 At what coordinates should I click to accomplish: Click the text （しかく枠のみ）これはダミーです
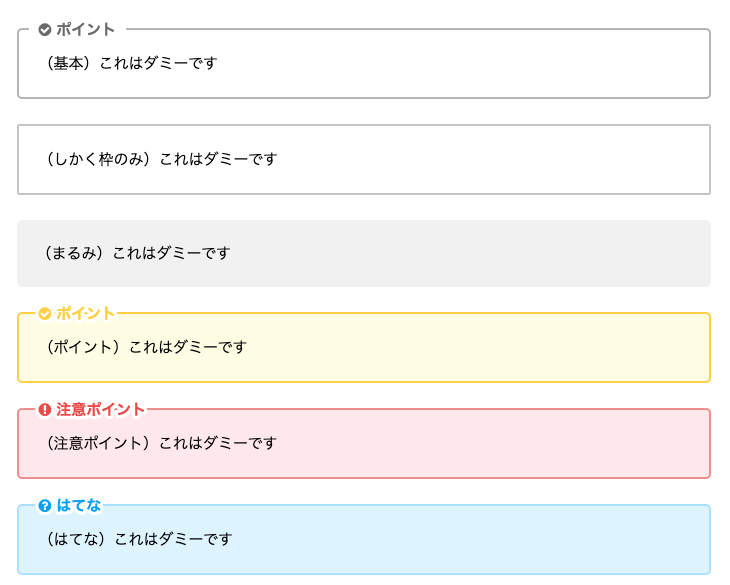tap(160, 159)
